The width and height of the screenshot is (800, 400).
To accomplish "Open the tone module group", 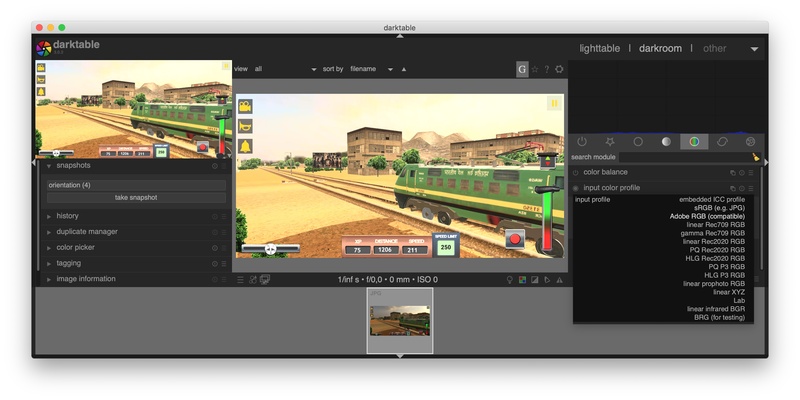I will (x=666, y=142).
